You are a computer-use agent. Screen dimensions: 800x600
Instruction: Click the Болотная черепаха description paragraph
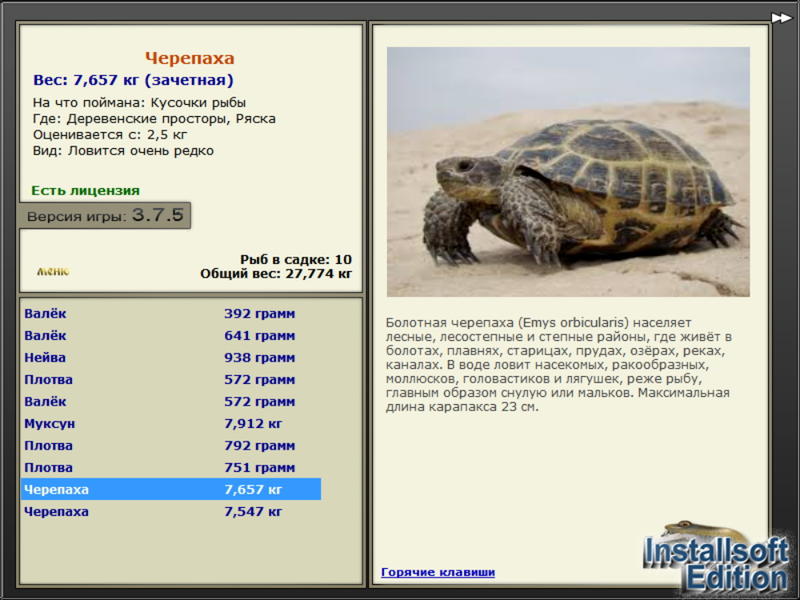coord(559,365)
